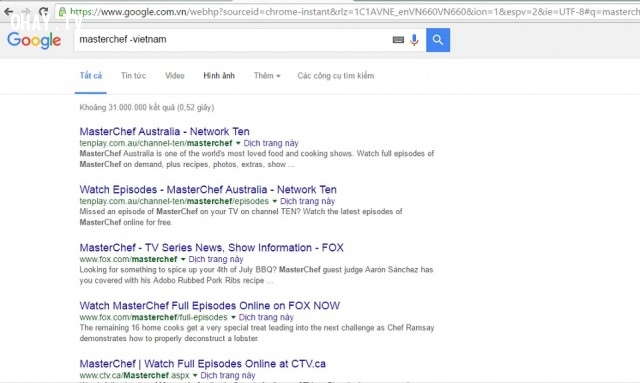Click the green tenplay.com.au/channel-ten/masterchef URL
Screen dimensions: 640x383
(156, 143)
